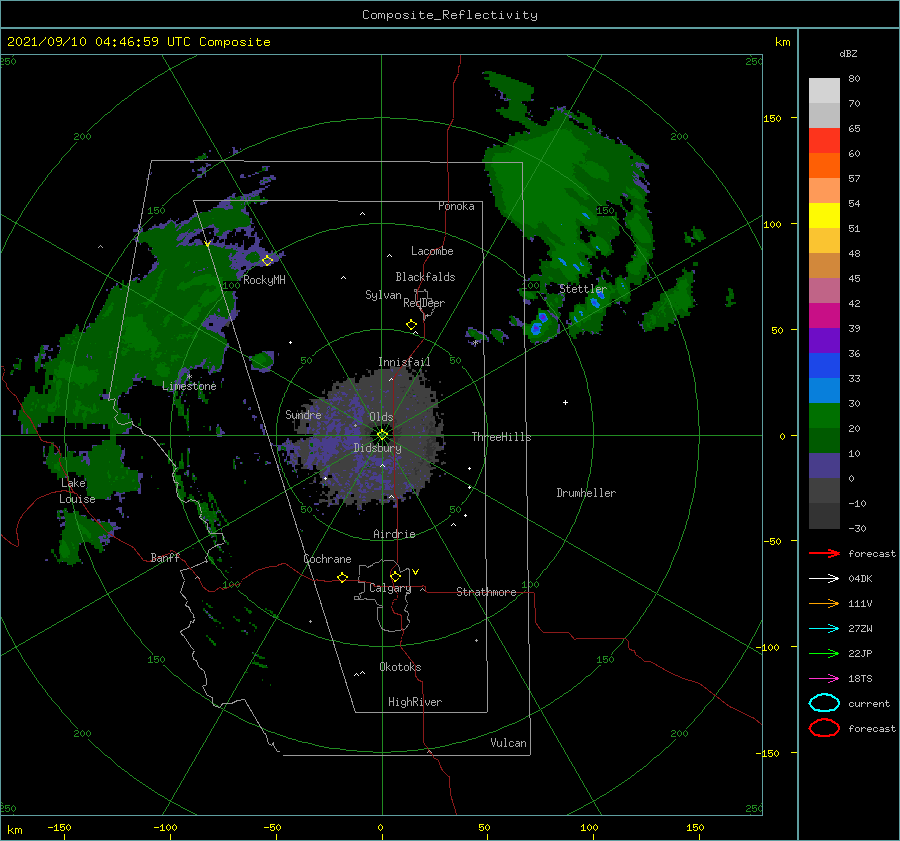Click the Sylvan map label
Screen dimensions: 900x841
click(x=383, y=295)
